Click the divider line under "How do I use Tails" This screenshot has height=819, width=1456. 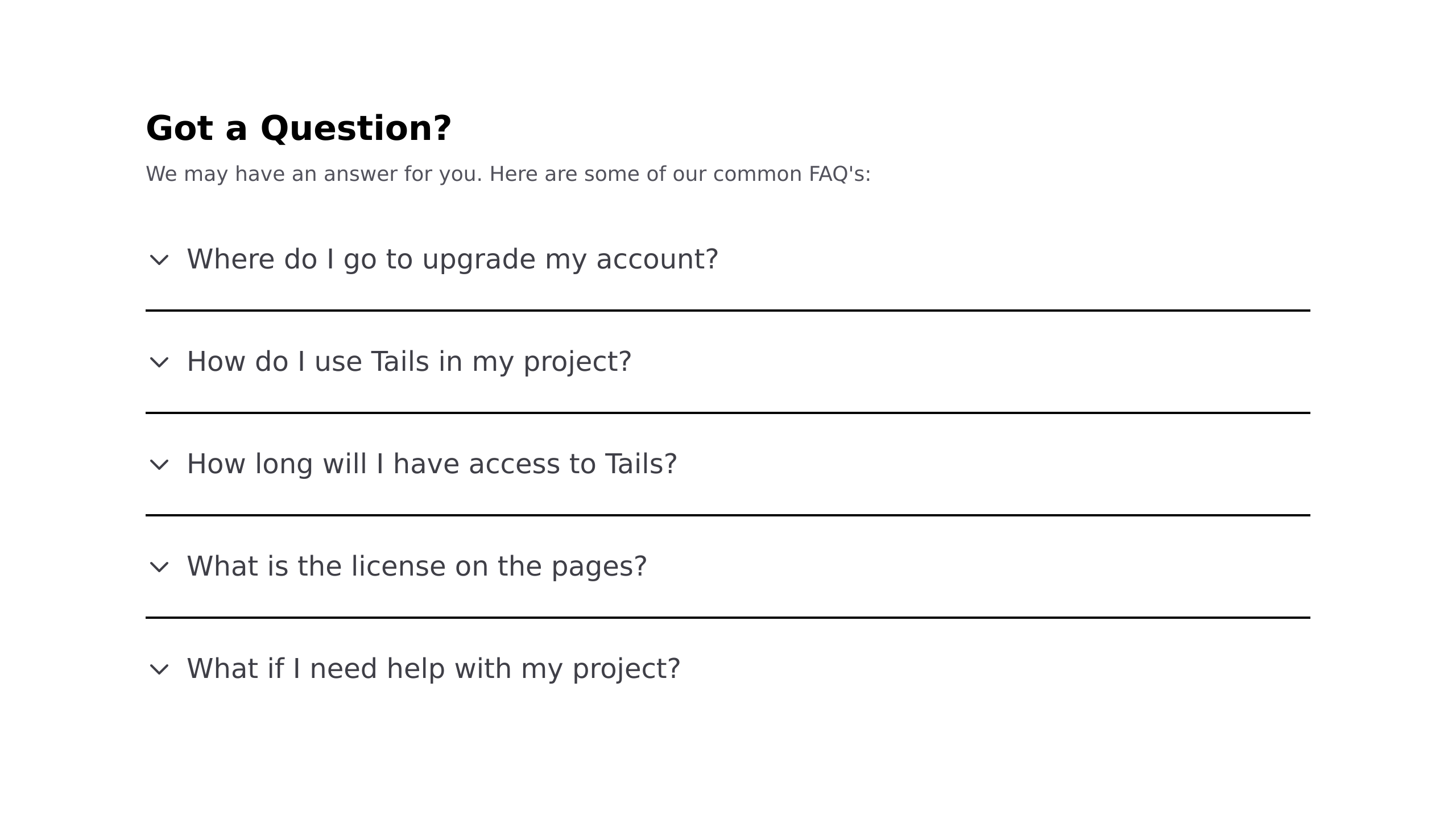(728, 413)
